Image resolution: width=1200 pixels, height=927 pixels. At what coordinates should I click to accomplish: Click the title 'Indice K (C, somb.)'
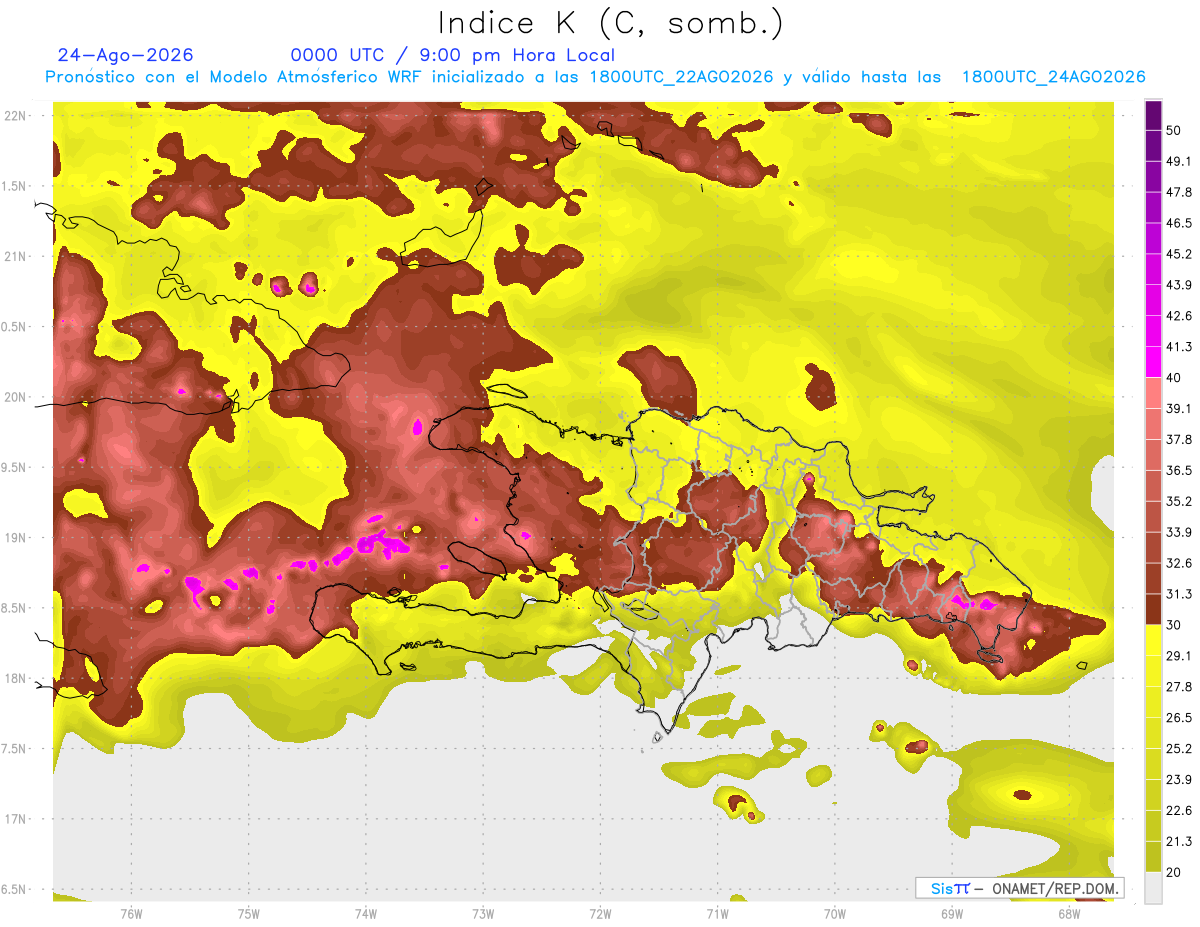(x=610, y=23)
